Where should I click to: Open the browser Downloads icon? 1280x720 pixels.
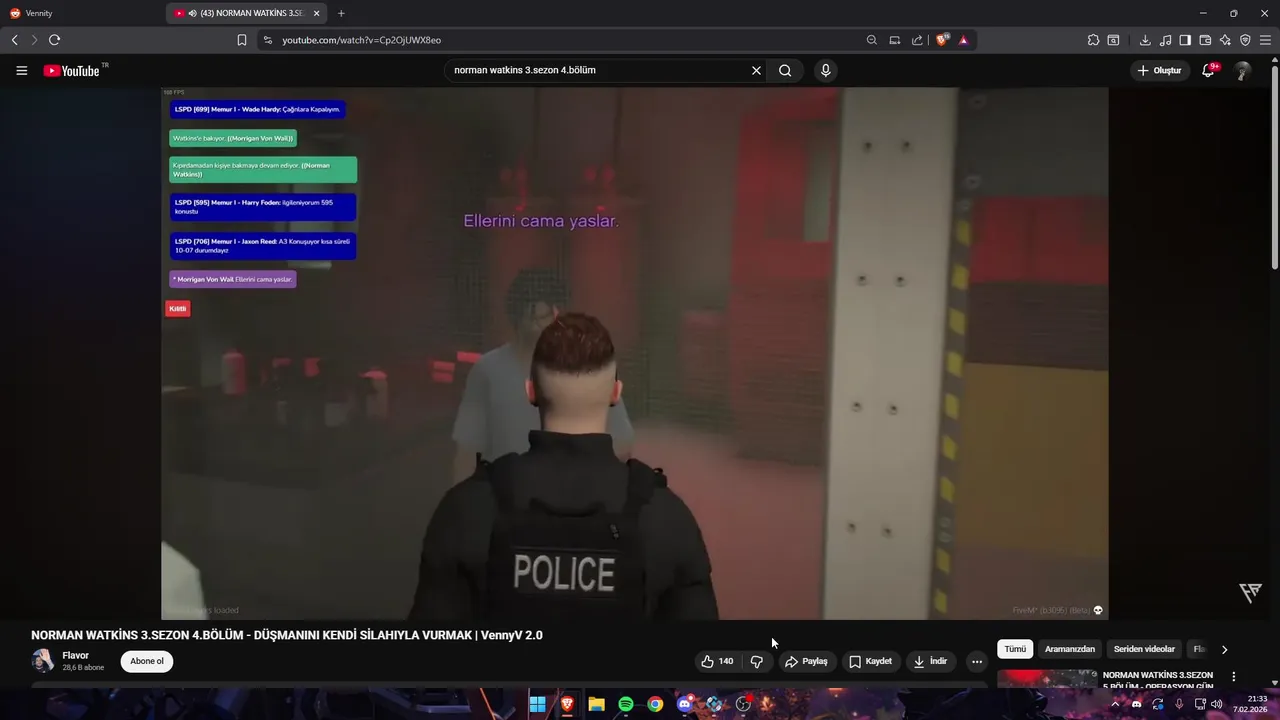[x=1145, y=40]
